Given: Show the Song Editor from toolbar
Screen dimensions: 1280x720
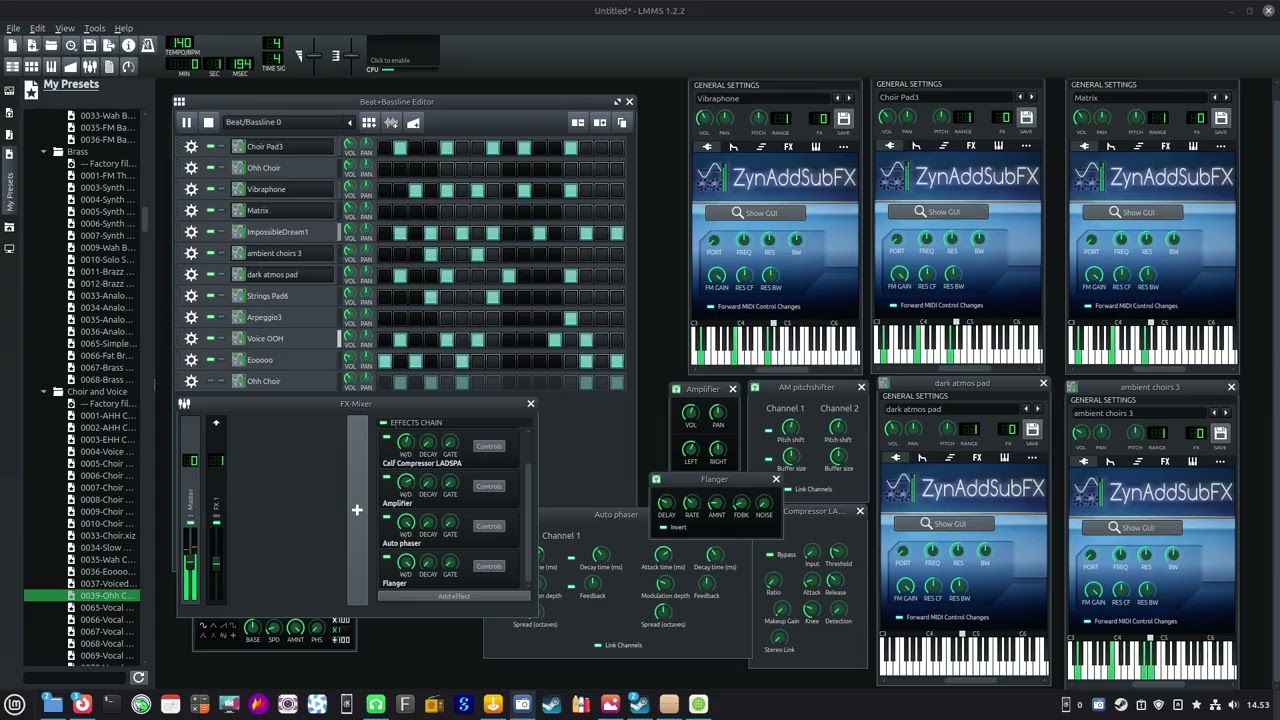Looking at the screenshot, I should 13,66.
